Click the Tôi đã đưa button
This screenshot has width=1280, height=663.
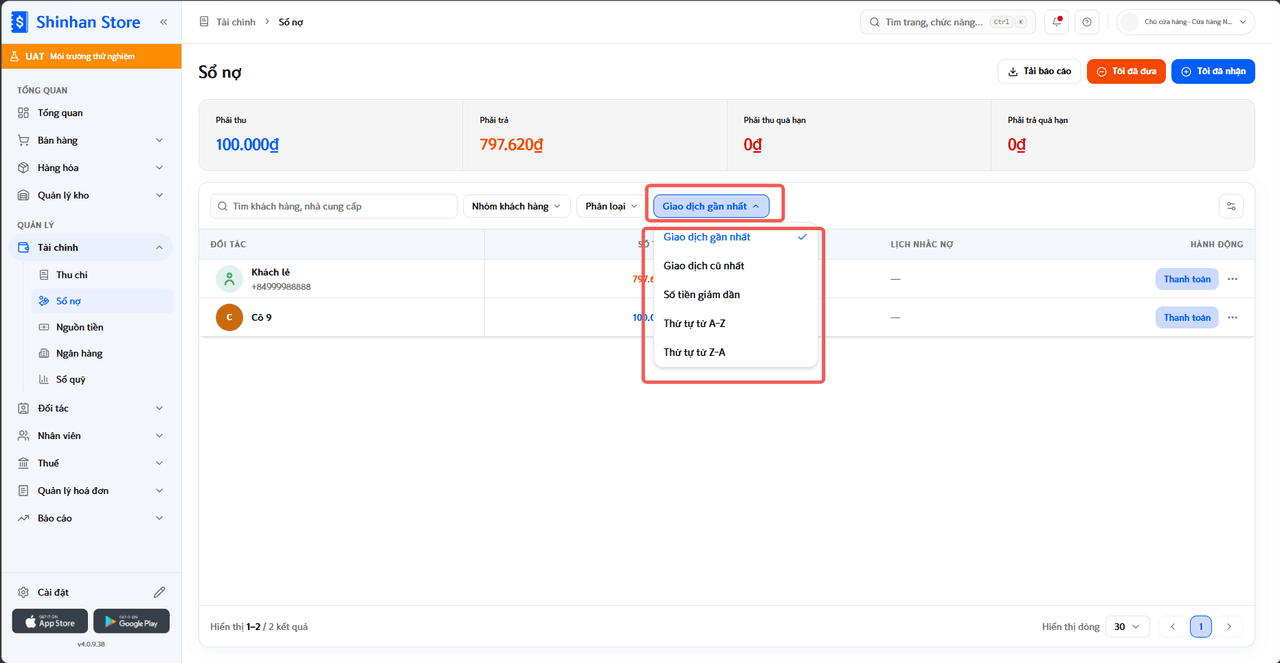[x=1126, y=71]
